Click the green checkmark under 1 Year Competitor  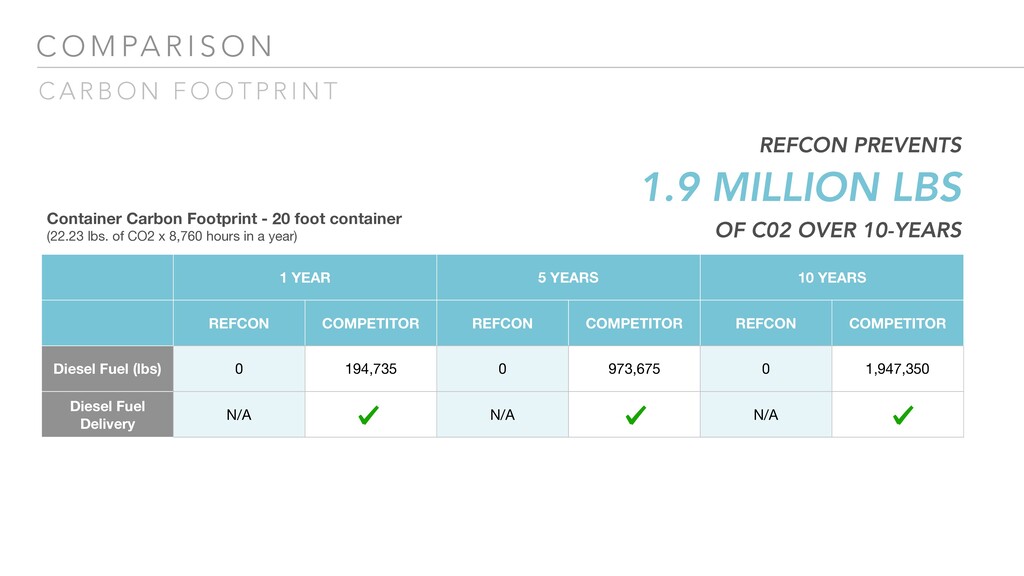click(369, 415)
